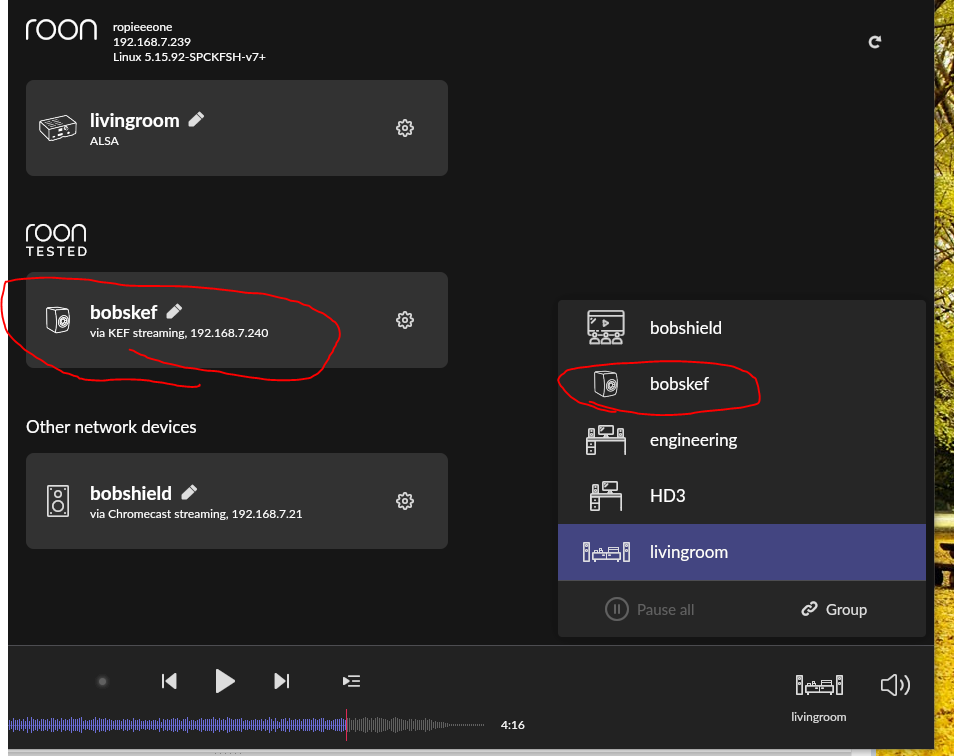Open settings gear for bobshield Chromecast device
Image resolution: width=954 pixels, height=756 pixels.
(x=405, y=501)
